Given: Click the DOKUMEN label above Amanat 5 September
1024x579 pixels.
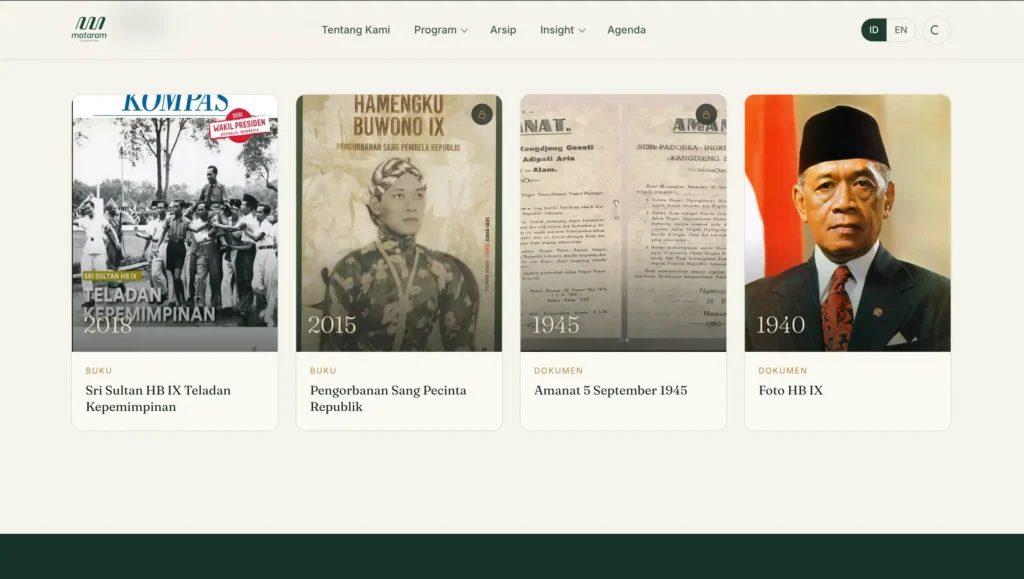Looking at the screenshot, I should pyautogui.click(x=558, y=370).
